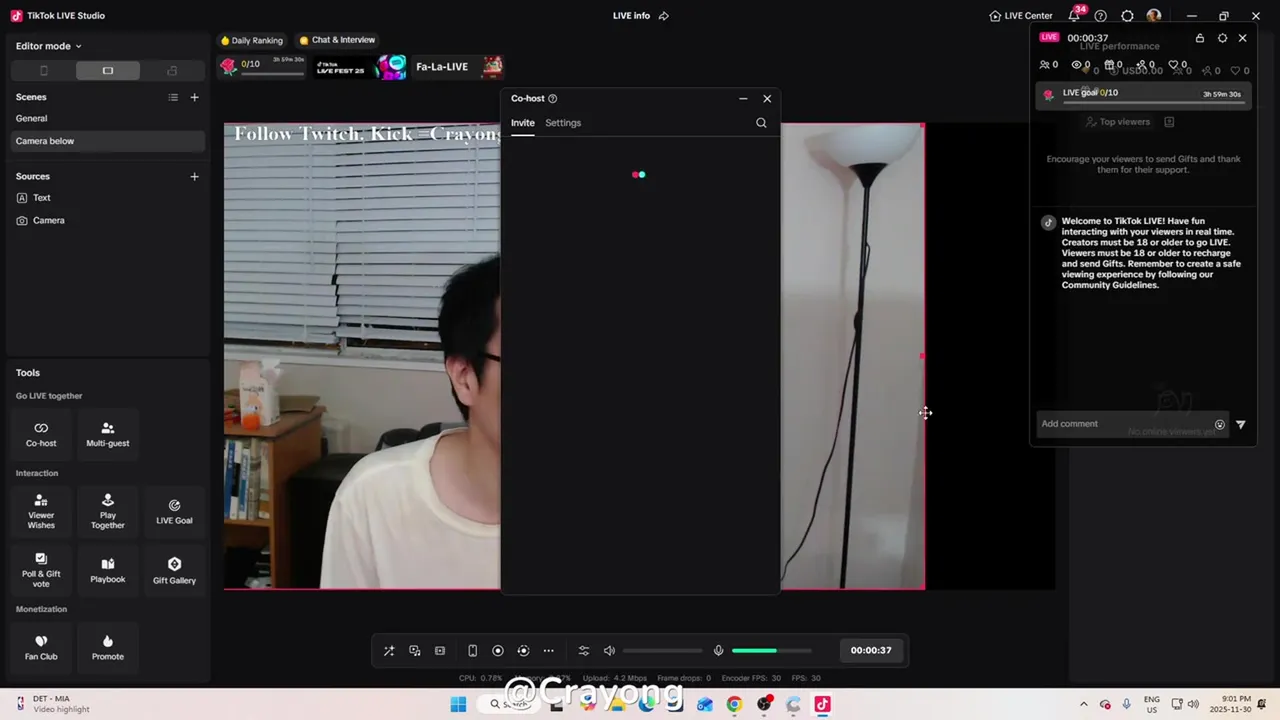Adjust the microphone volume slider
1280x720 pixels.
(x=771, y=651)
